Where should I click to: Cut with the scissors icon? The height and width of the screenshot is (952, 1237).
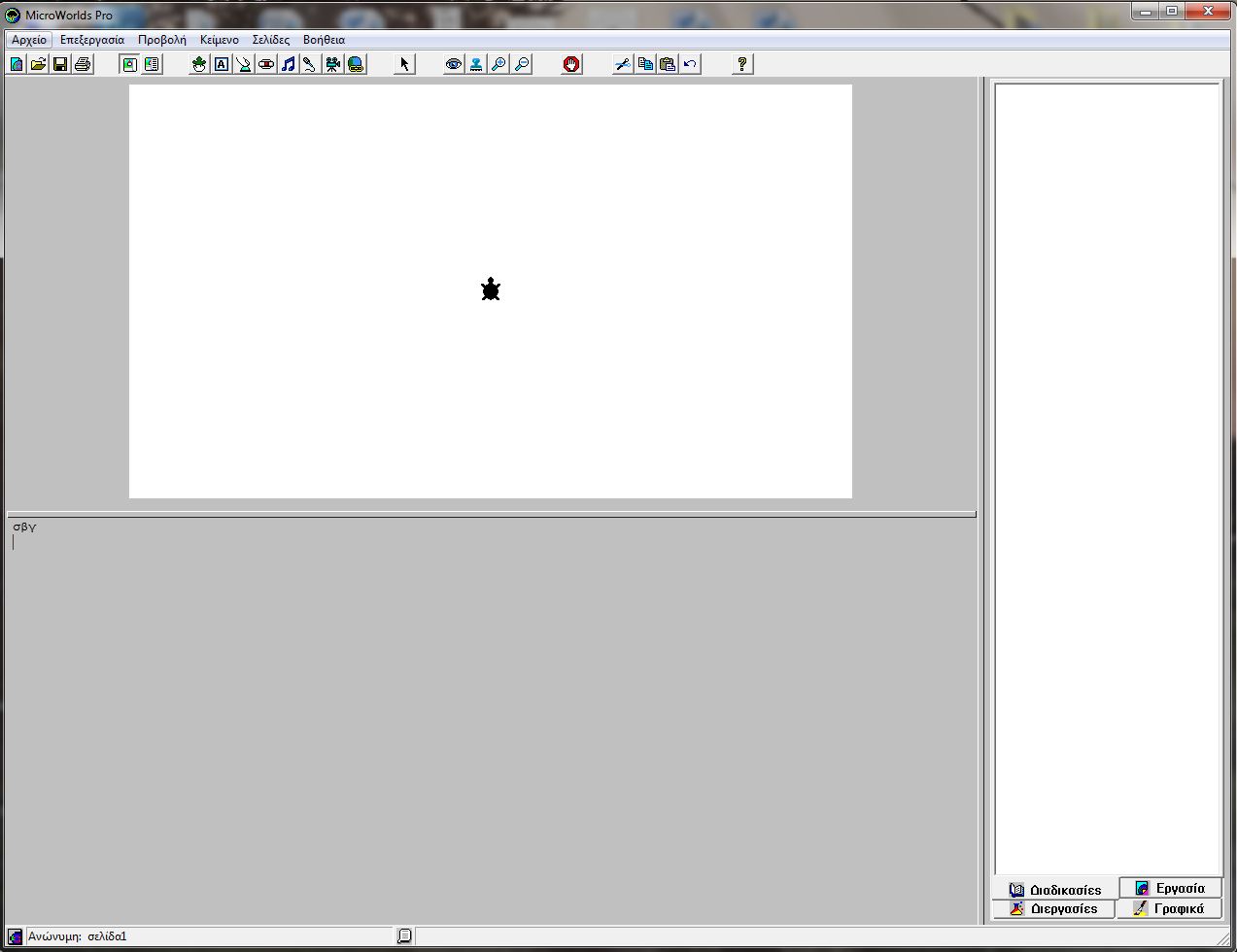coord(623,64)
